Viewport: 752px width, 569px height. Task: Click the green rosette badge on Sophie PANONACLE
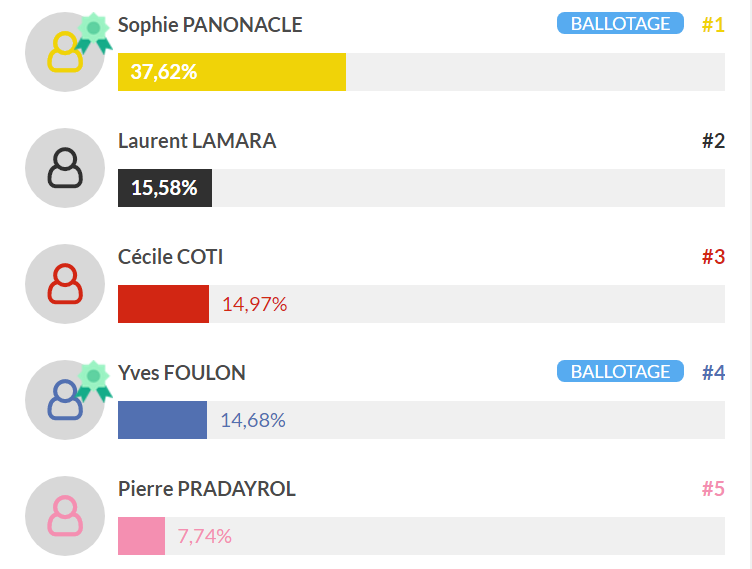point(94,33)
